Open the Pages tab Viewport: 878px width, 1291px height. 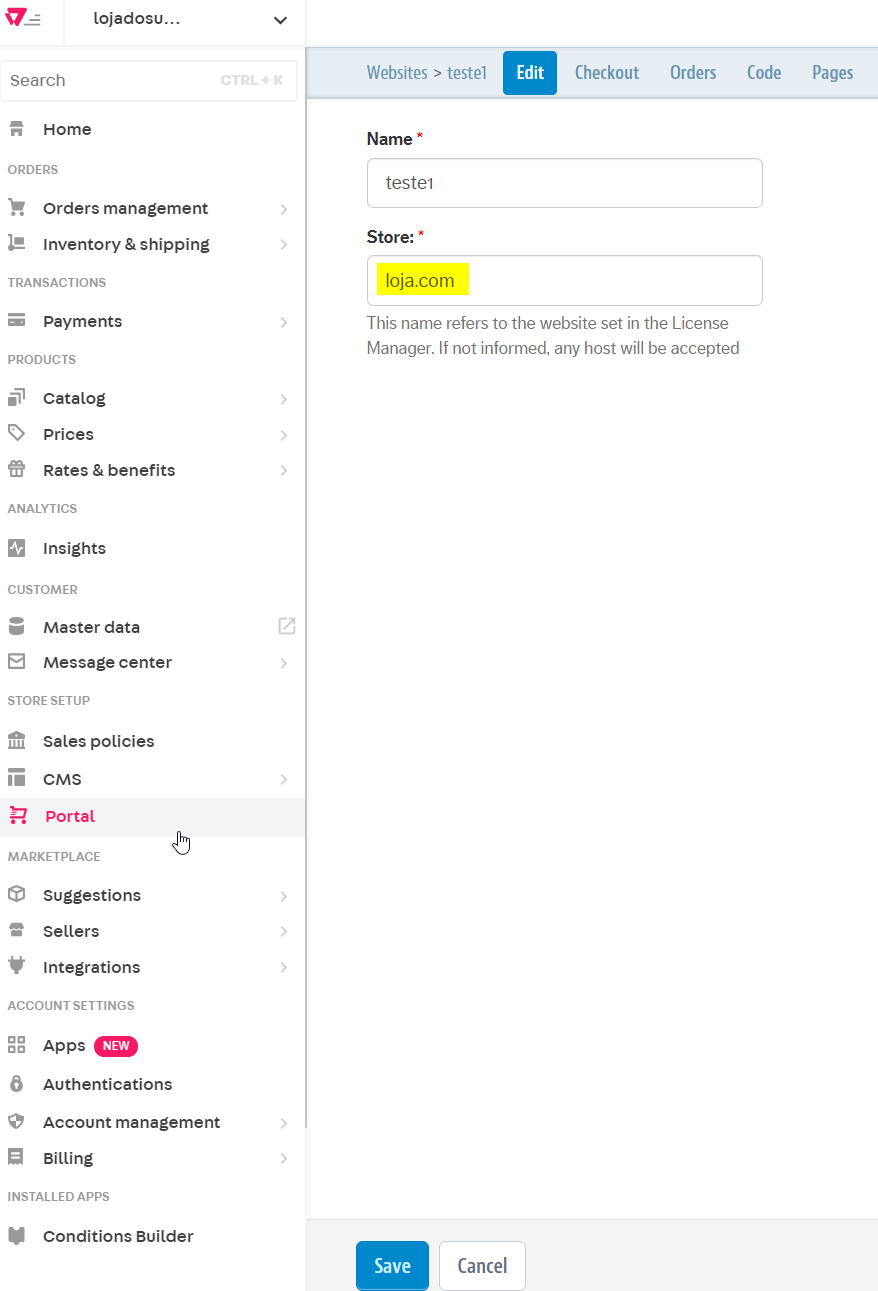click(832, 72)
